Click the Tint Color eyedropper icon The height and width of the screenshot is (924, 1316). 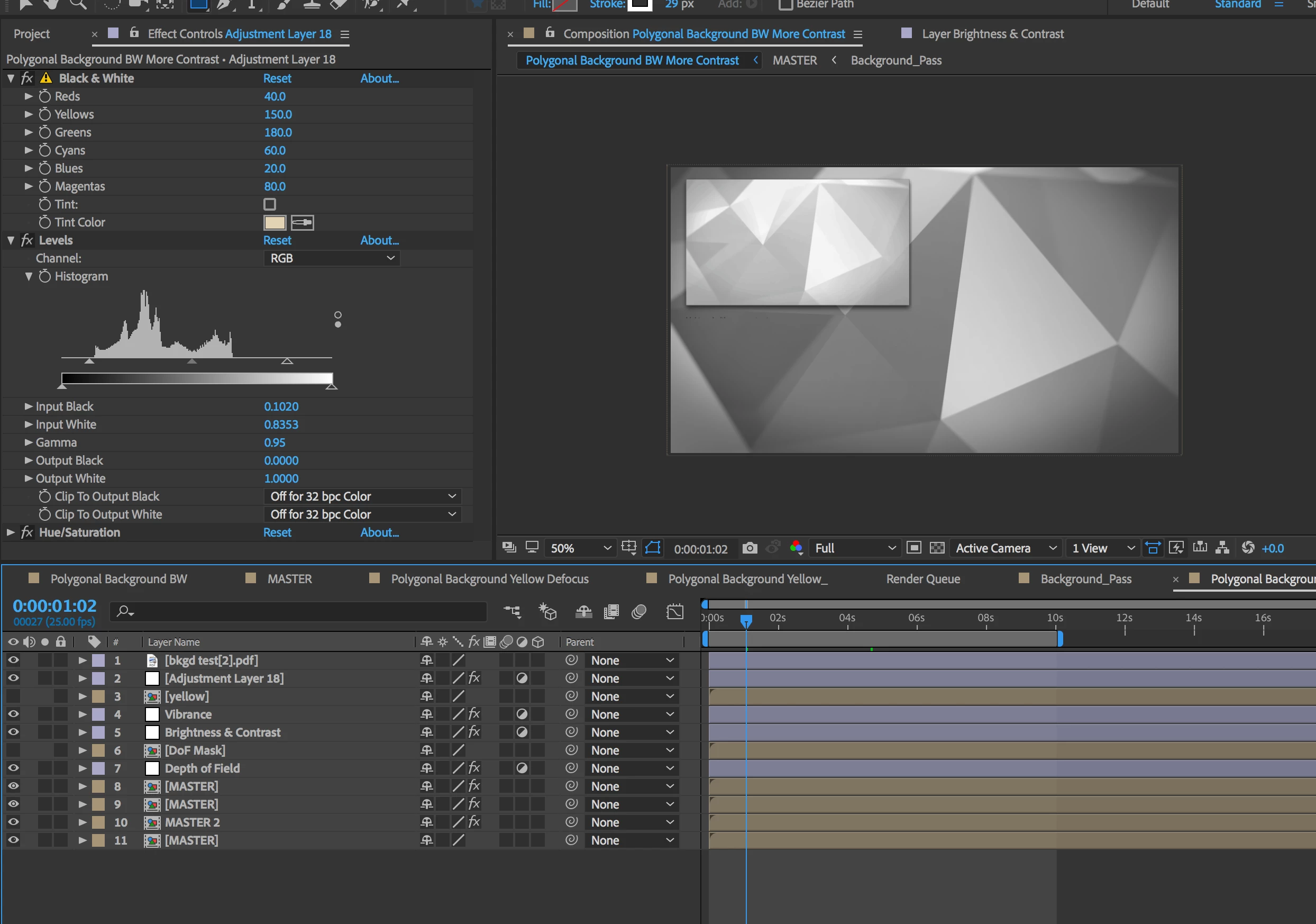coord(302,223)
